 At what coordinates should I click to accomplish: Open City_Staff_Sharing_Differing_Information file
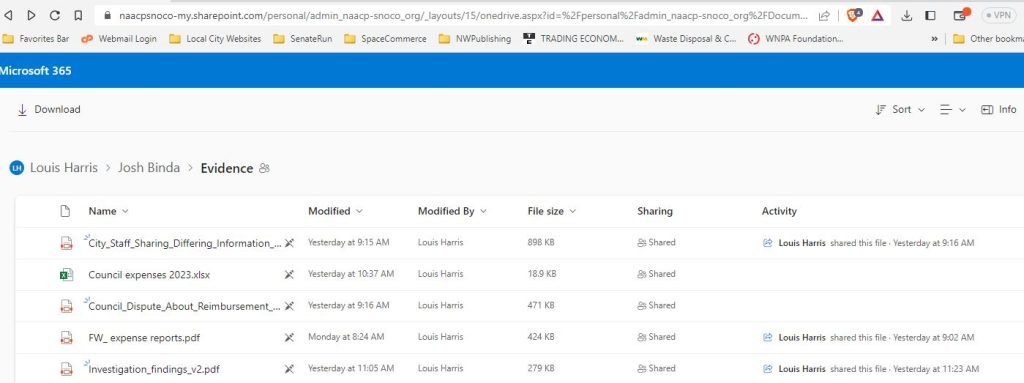(185, 244)
